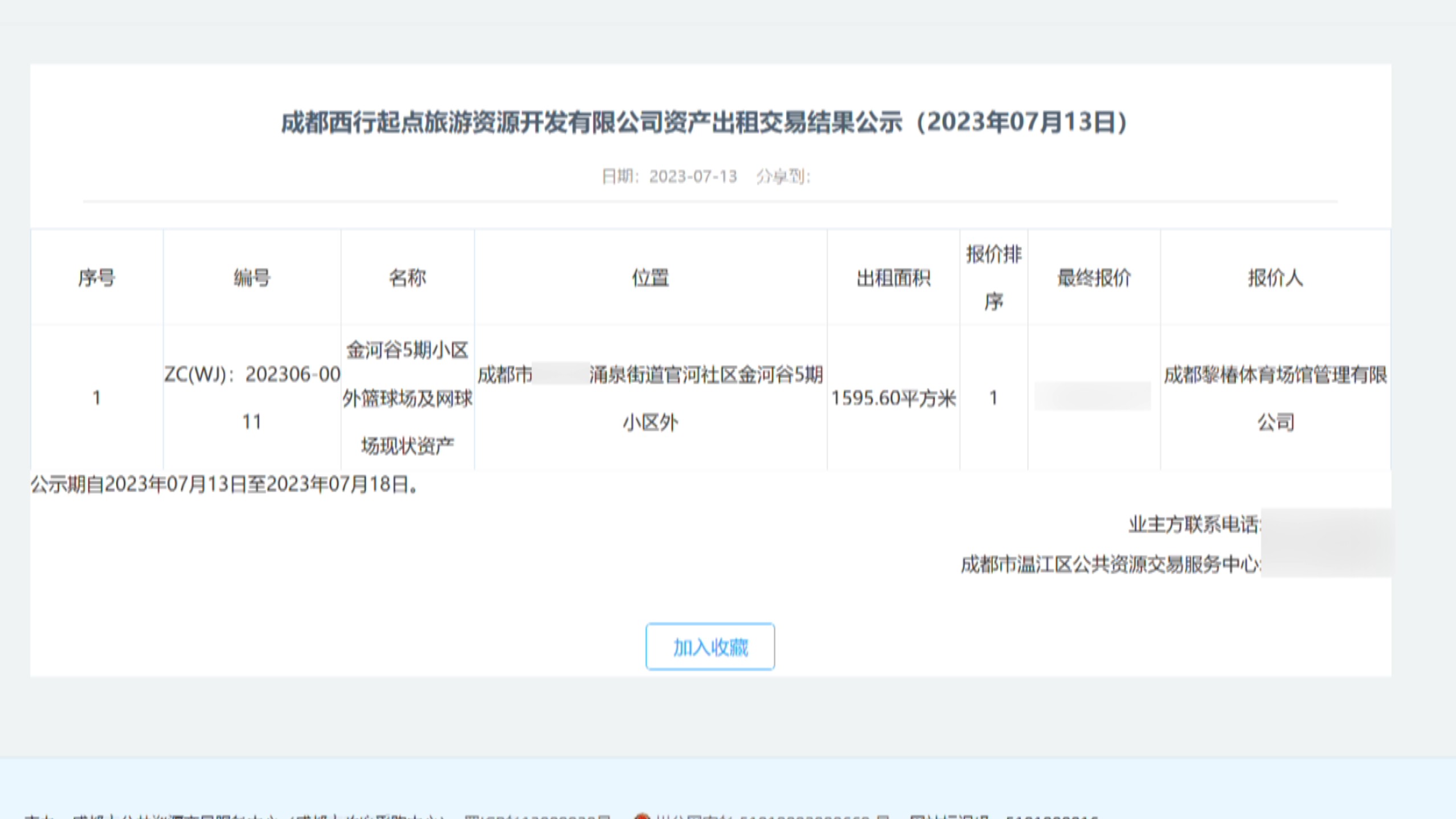Image resolution: width=1456 pixels, height=819 pixels.
Task: Click the 报价排序 column header
Action: (x=993, y=278)
